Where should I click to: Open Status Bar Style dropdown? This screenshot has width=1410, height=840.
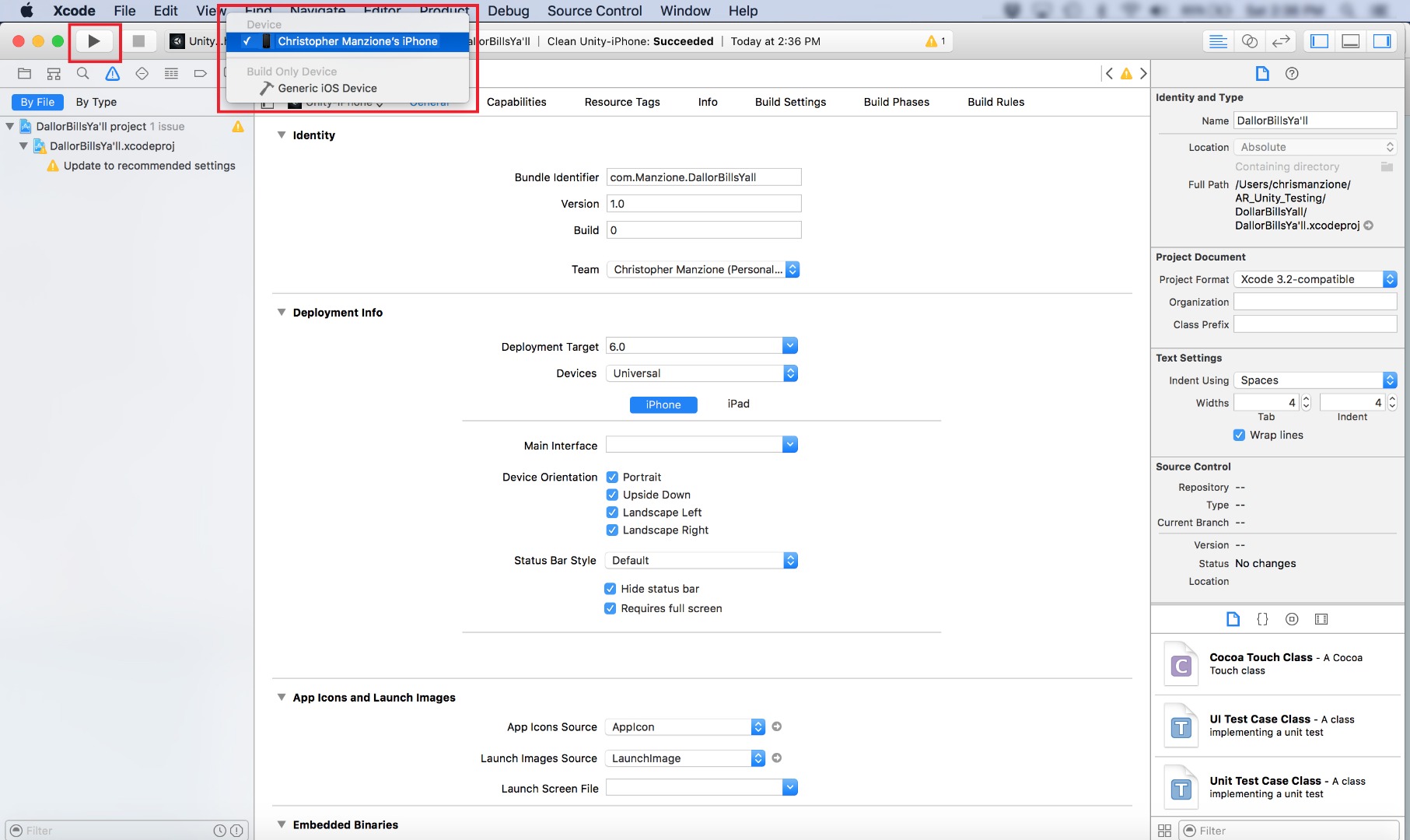click(702, 560)
